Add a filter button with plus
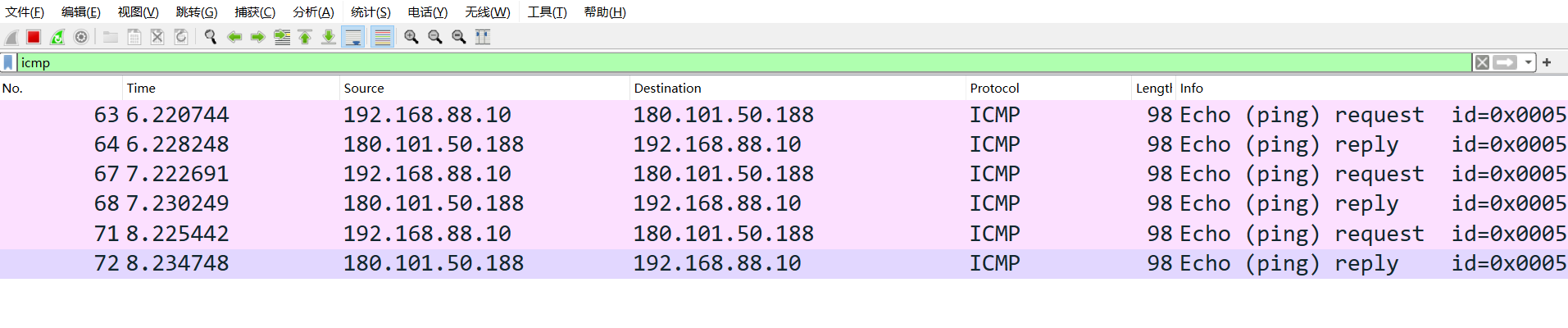1568x328 pixels. [1547, 62]
